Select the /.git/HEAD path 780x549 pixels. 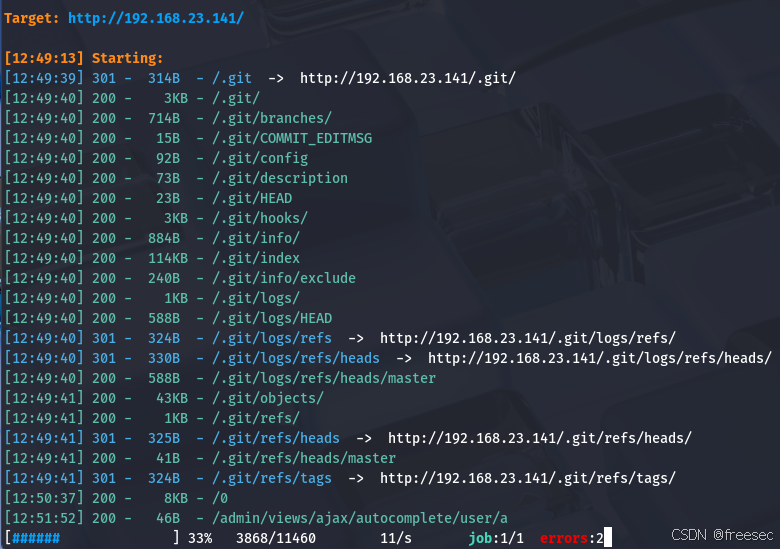pos(252,198)
